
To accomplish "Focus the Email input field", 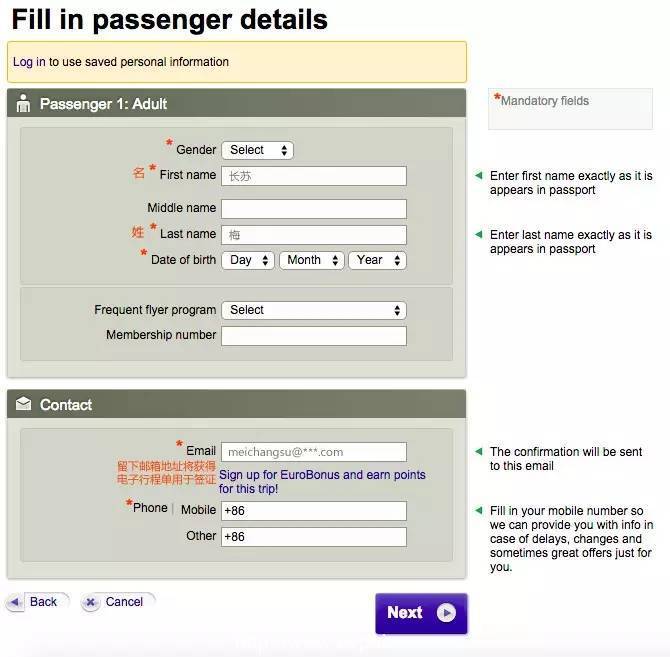I will tap(314, 452).
